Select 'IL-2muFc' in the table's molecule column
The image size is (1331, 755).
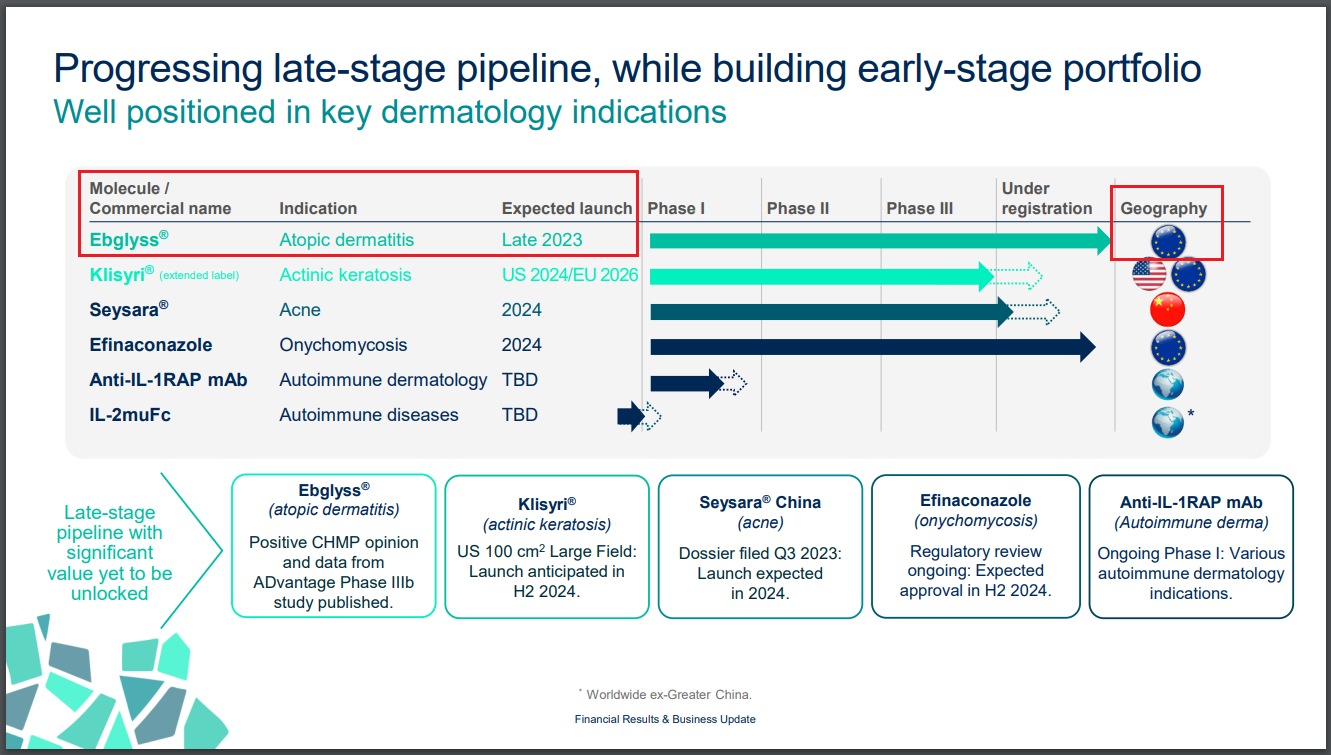(x=130, y=415)
